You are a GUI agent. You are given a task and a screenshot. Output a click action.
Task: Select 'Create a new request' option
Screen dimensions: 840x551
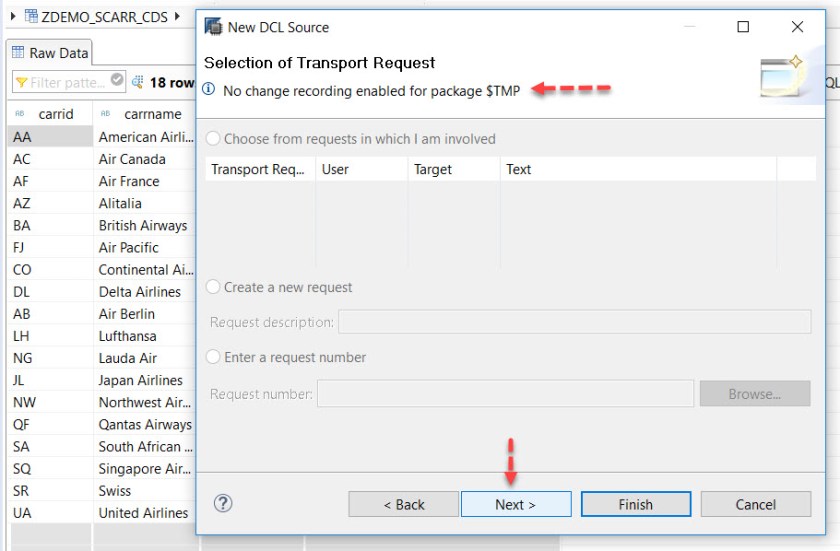213,287
